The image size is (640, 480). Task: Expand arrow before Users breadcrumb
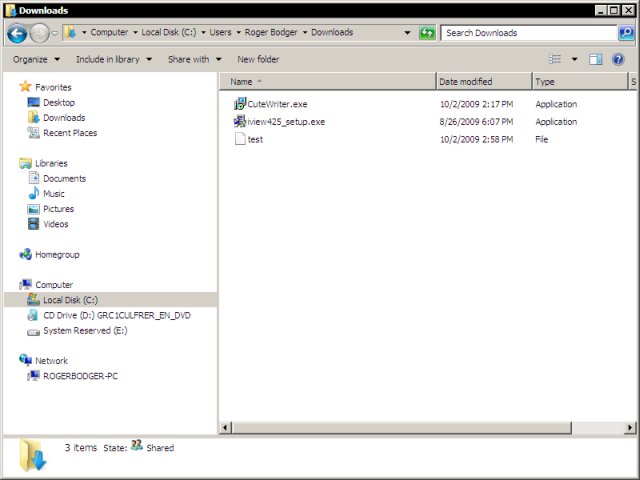[x=203, y=32]
